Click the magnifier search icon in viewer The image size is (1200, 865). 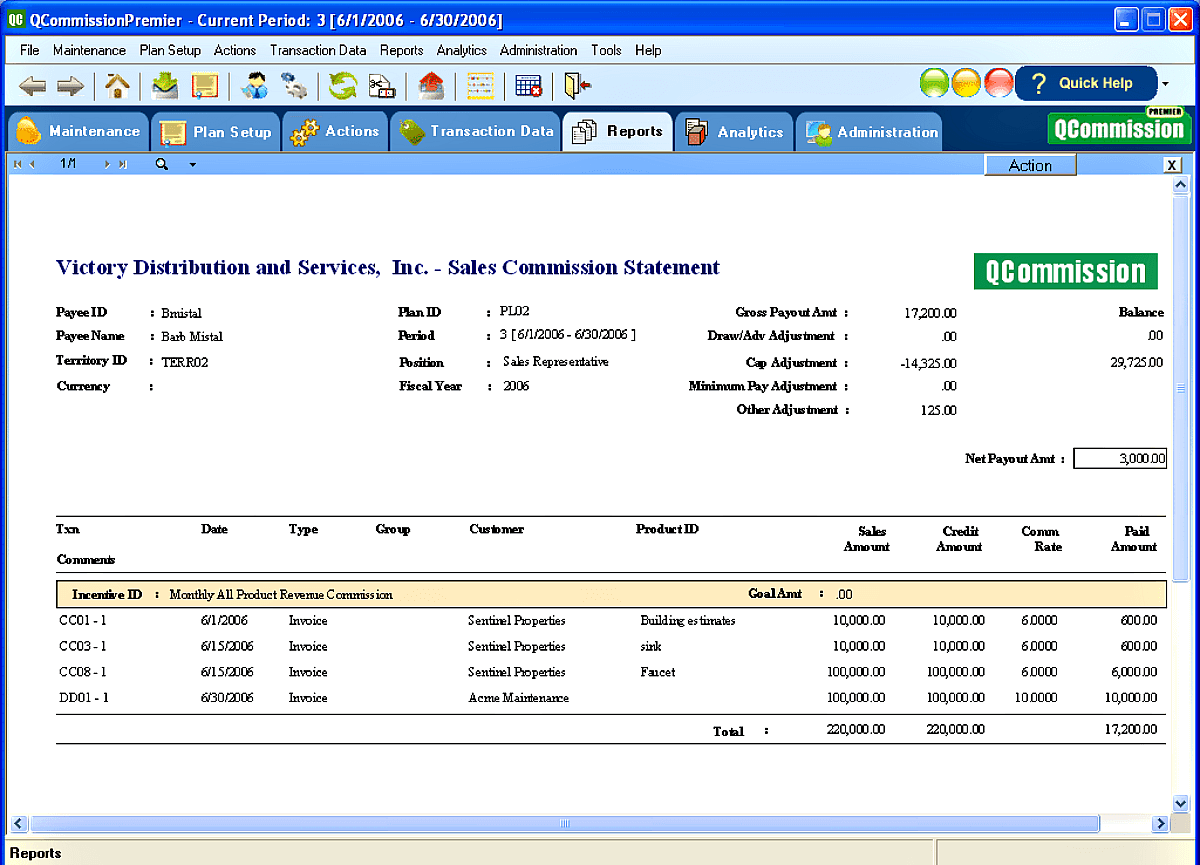161,164
